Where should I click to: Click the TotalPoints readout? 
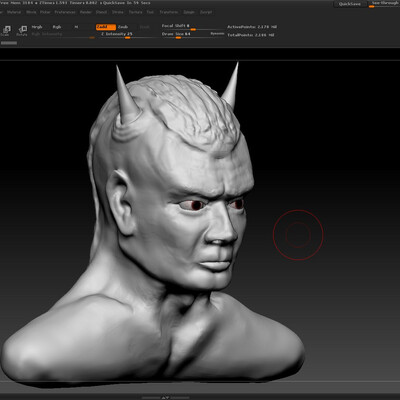coord(251,35)
